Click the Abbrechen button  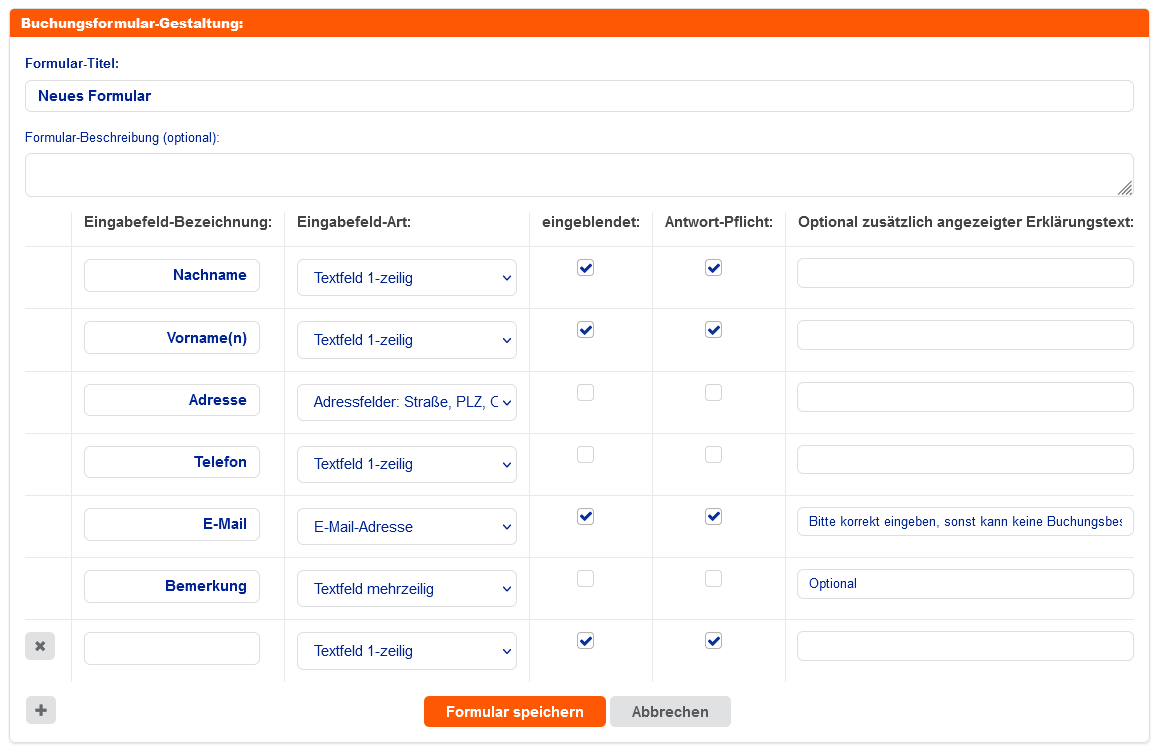pos(670,712)
